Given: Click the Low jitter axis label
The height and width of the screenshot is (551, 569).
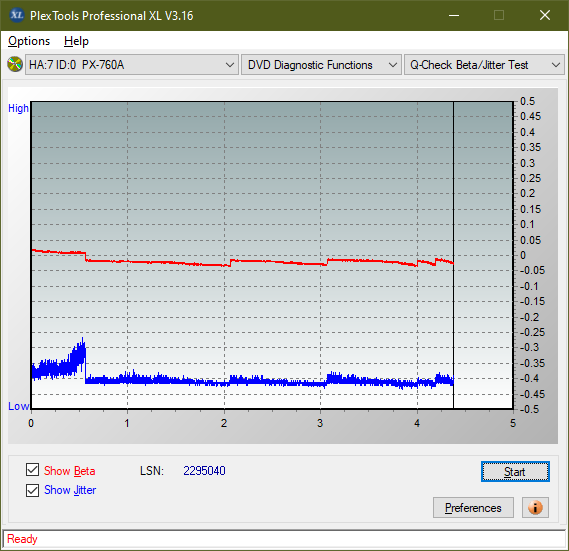Looking at the screenshot, I should pyautogui.click(x=18, y=406).
